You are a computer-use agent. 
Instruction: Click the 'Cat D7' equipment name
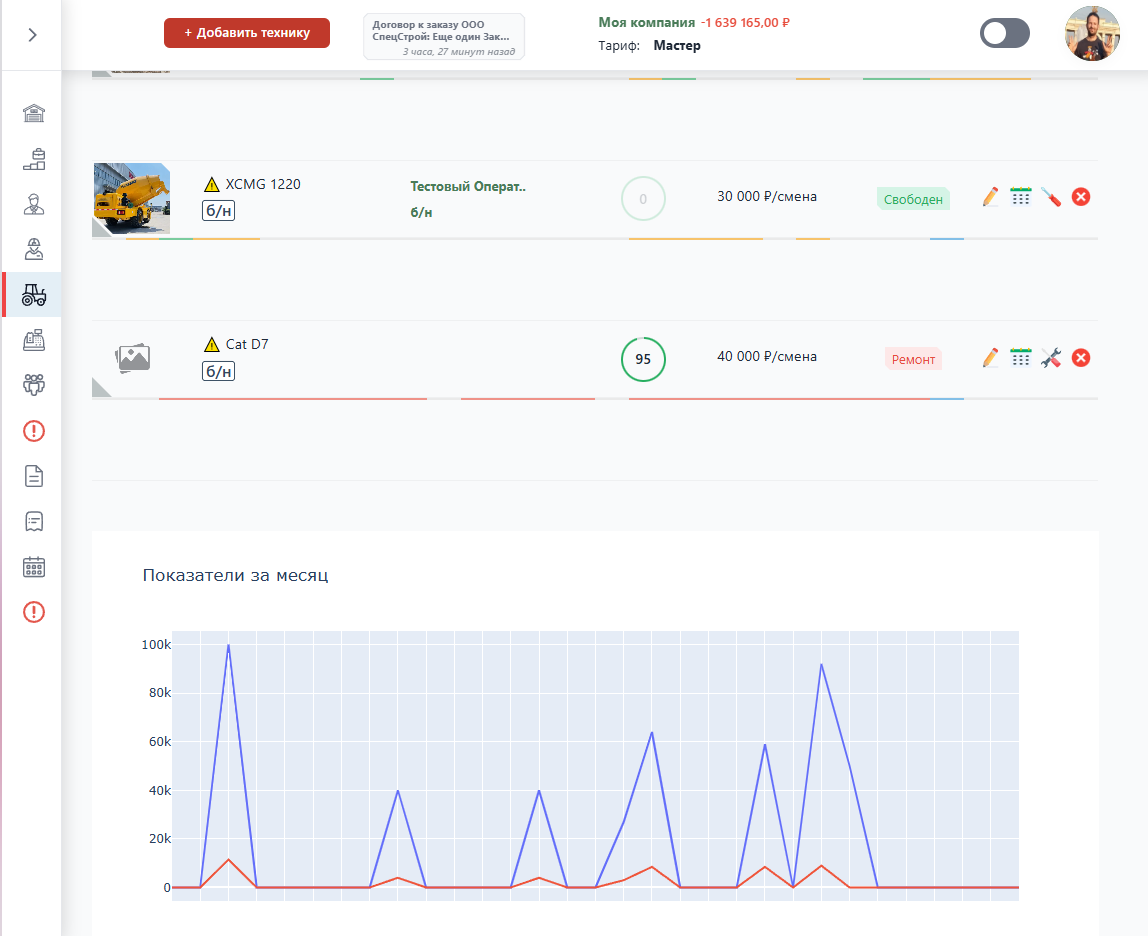coord(247,344)
